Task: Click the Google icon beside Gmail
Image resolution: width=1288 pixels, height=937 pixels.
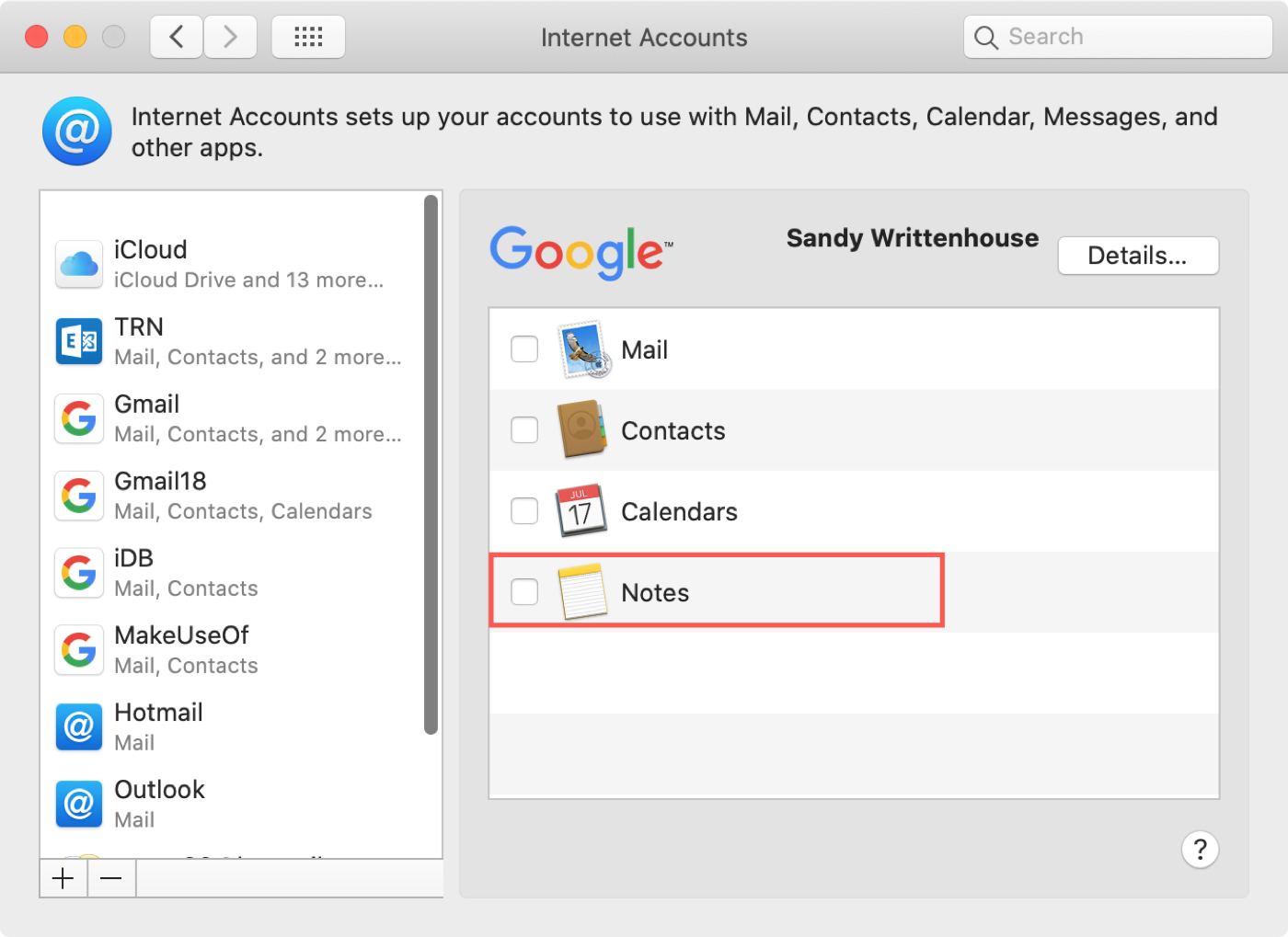Action: [79, 419]
